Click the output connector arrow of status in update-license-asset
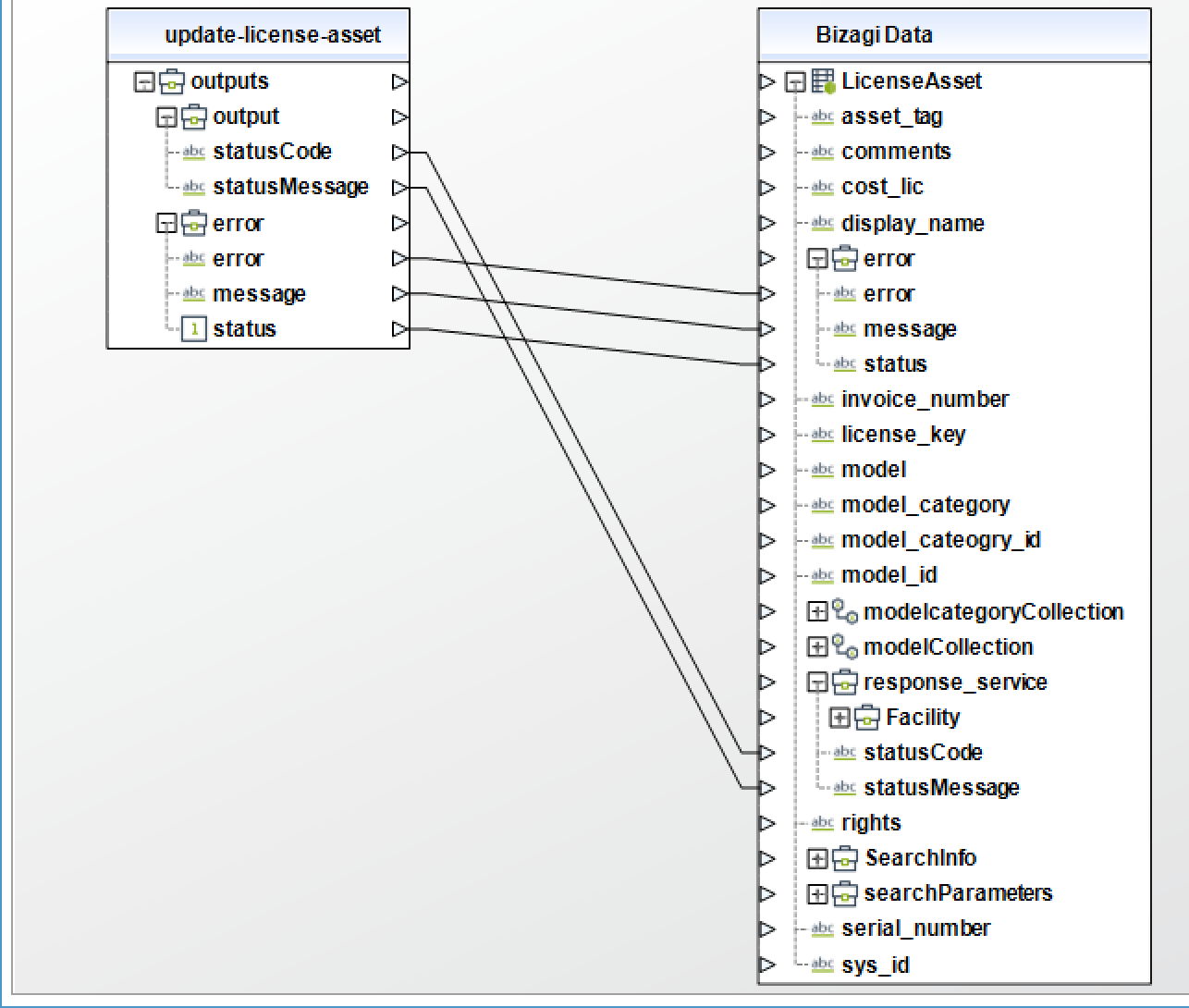 coord(399,329)
